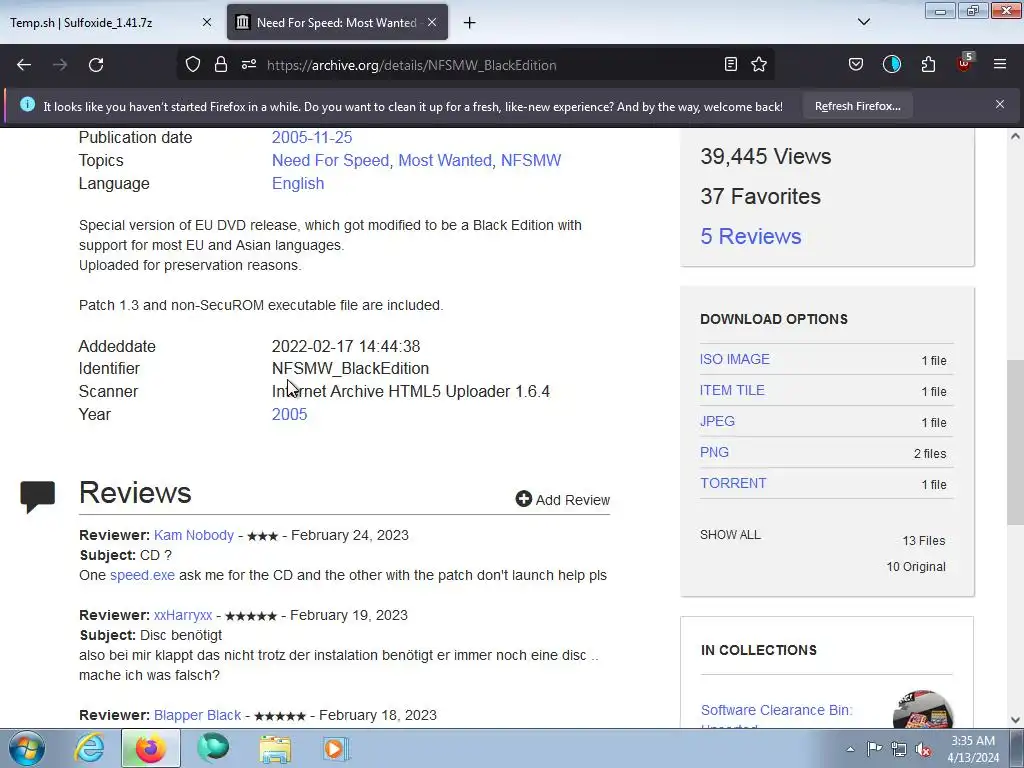Open the English language link
The height and width of the screenshot is (768, 1024).
click(298, 184)
